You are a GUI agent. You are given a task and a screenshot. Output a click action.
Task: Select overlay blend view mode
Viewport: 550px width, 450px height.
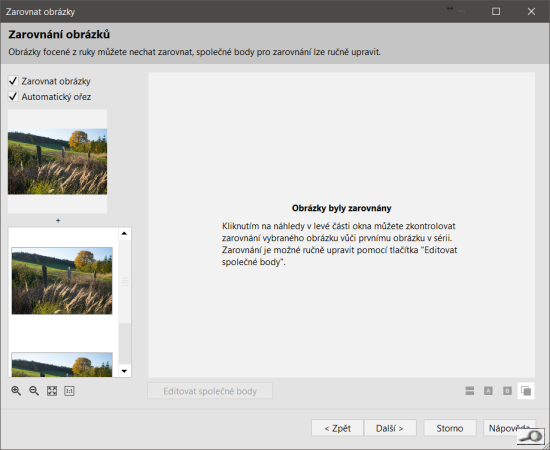click(526, 391)
